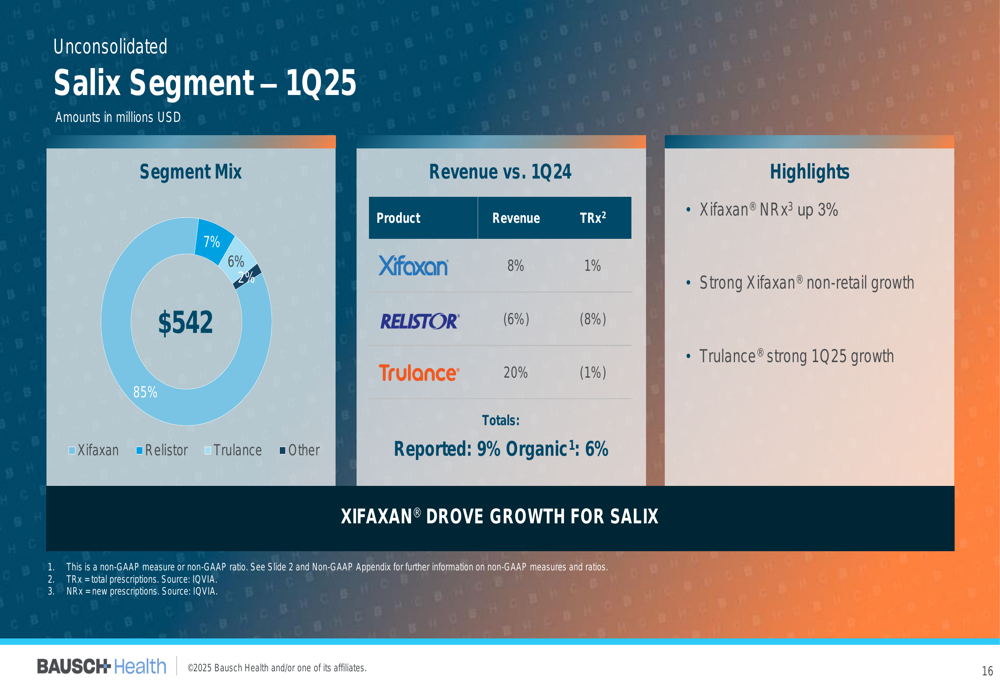The image size is (1000, 685).
Task: Click the Trulance brand logo in the table
Action: point(419,372)
